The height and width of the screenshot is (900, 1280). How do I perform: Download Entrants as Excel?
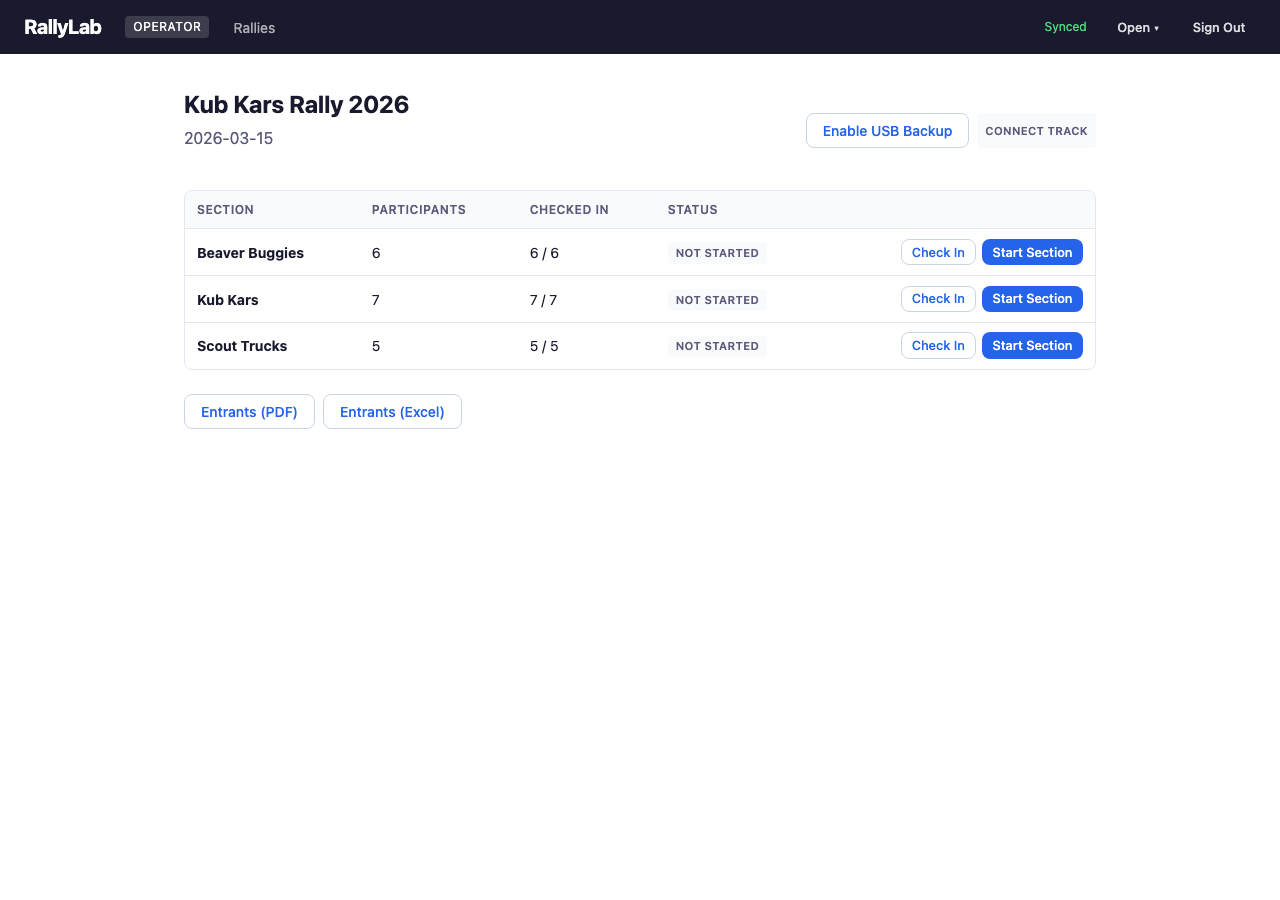(392, 412)
